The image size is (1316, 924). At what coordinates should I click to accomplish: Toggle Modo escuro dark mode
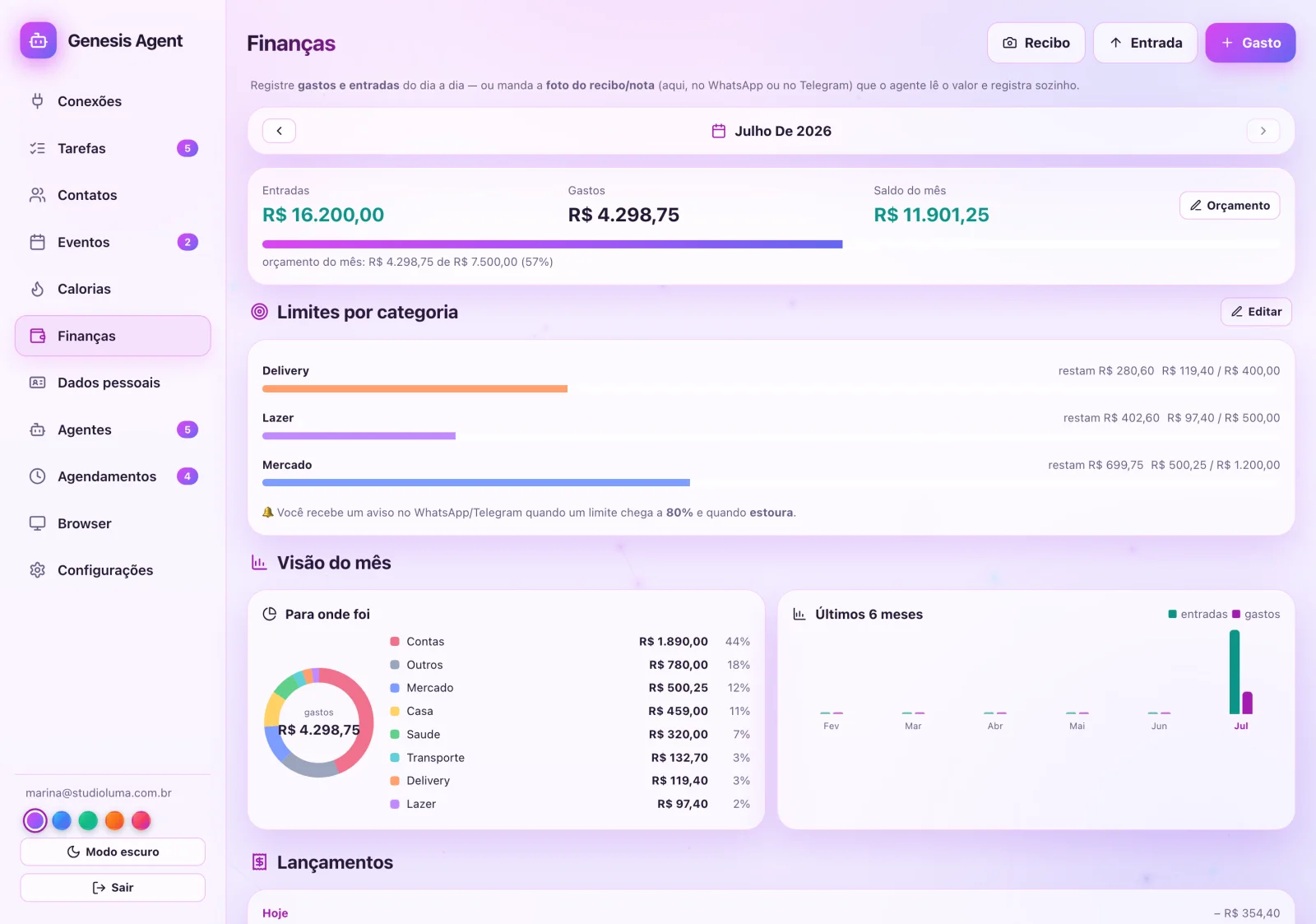(x=113, y=852)
